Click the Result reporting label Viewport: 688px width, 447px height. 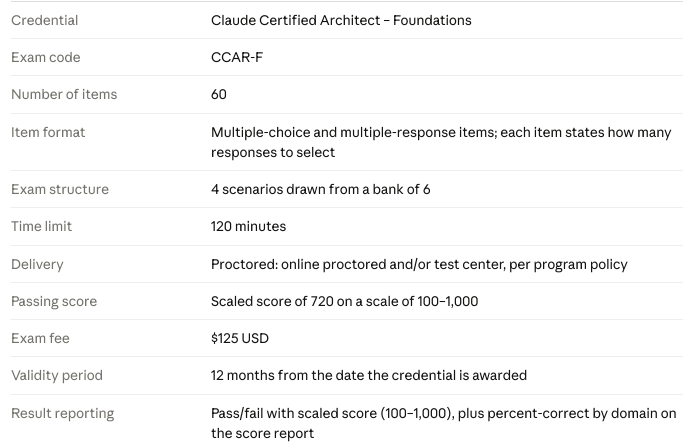coord(63,413)
